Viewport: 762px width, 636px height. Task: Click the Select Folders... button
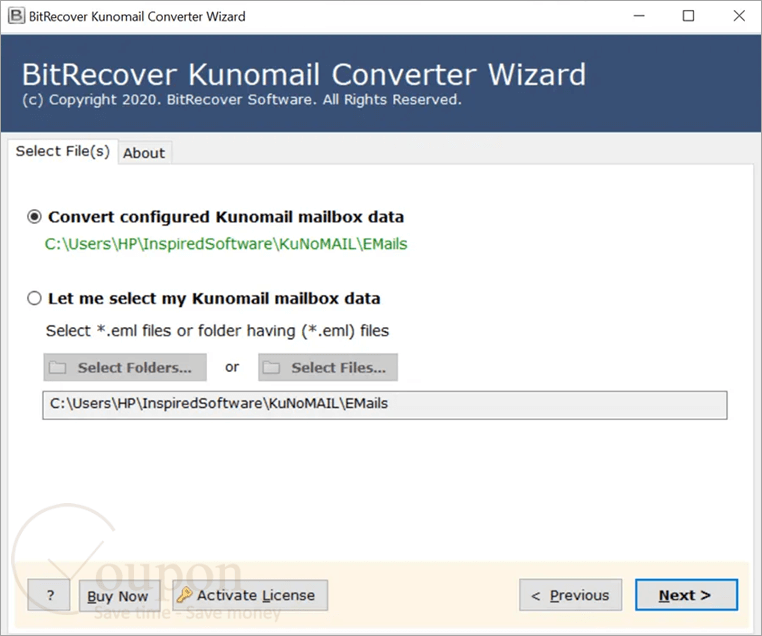click(125, 367)
